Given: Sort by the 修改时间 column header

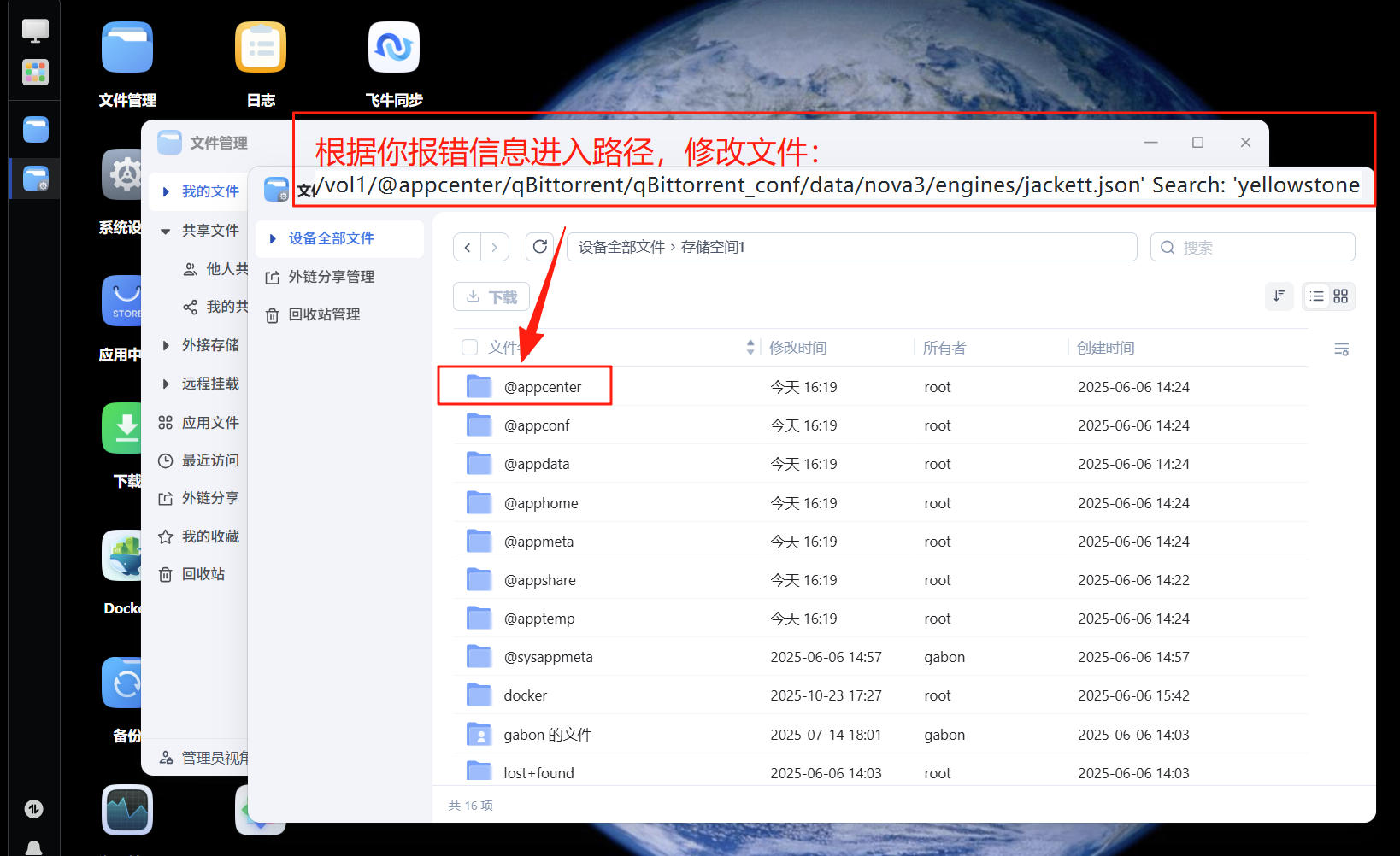Looking at the screenshot, I should coord(798,348).
